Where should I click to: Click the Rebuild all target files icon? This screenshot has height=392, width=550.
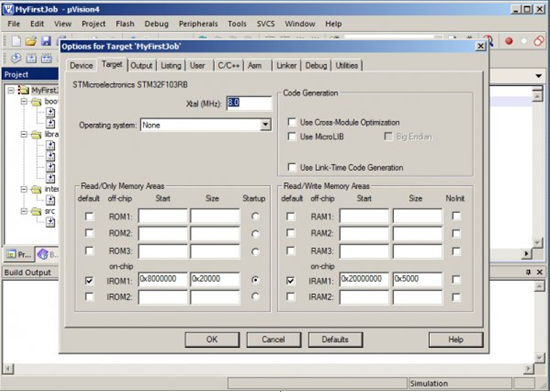point(46,58)
